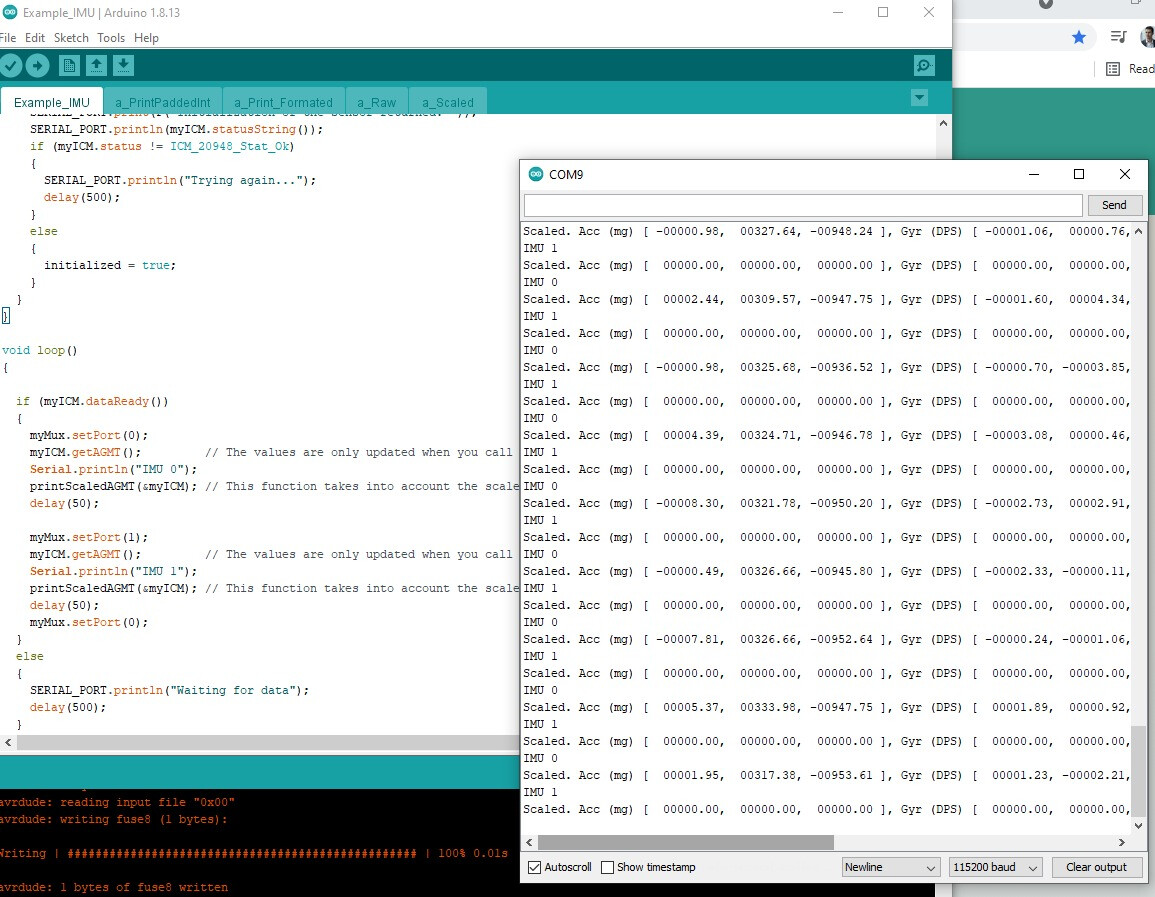Bookmark page with the star icon
Viewport: 1155px width, 897px height.
(x=1079, y=37)
